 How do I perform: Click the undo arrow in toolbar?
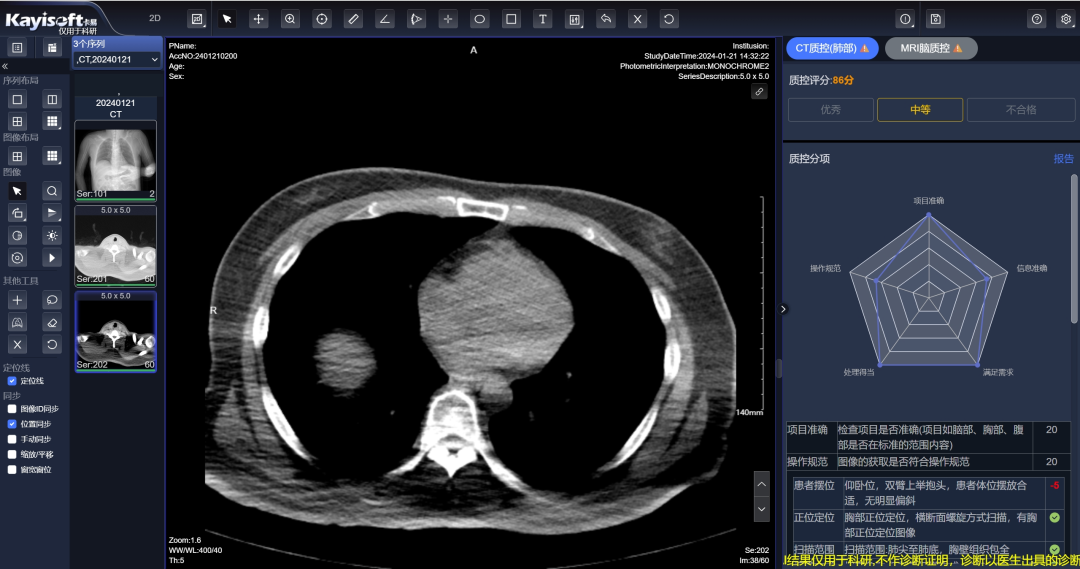pos(605,19)
